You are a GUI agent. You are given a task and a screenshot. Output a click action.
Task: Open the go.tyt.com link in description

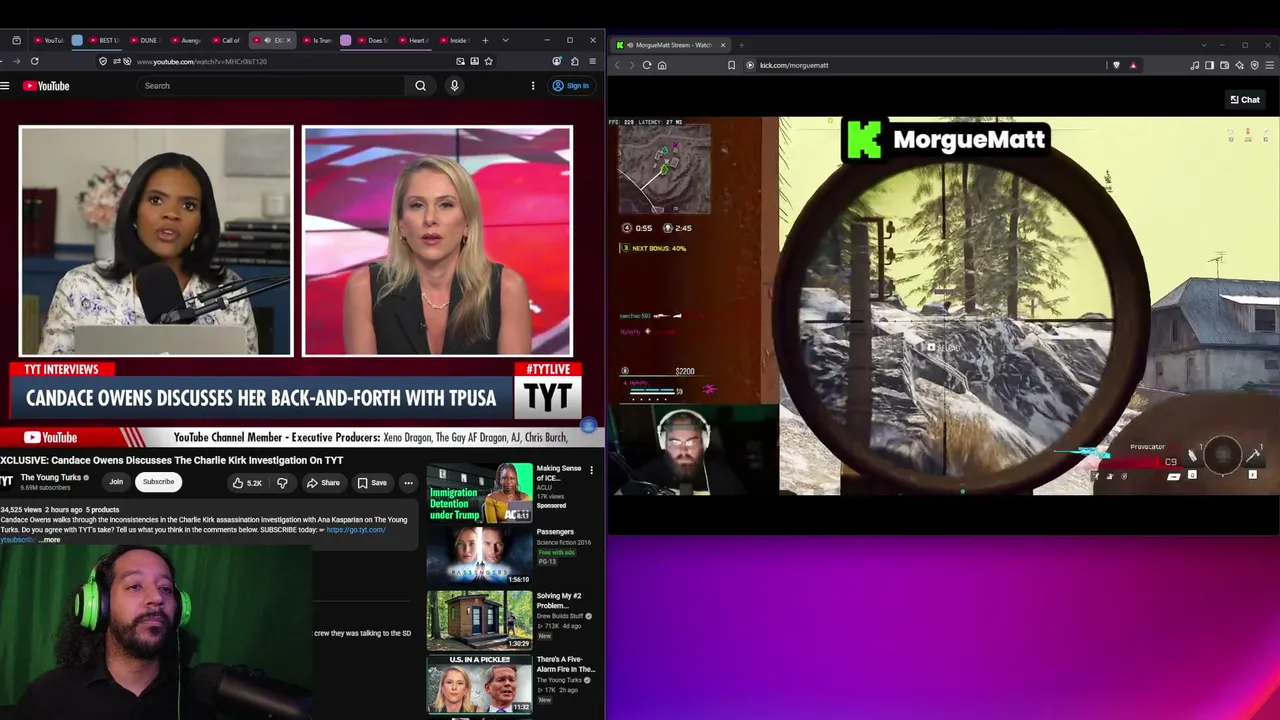click(x=355, y=530)
